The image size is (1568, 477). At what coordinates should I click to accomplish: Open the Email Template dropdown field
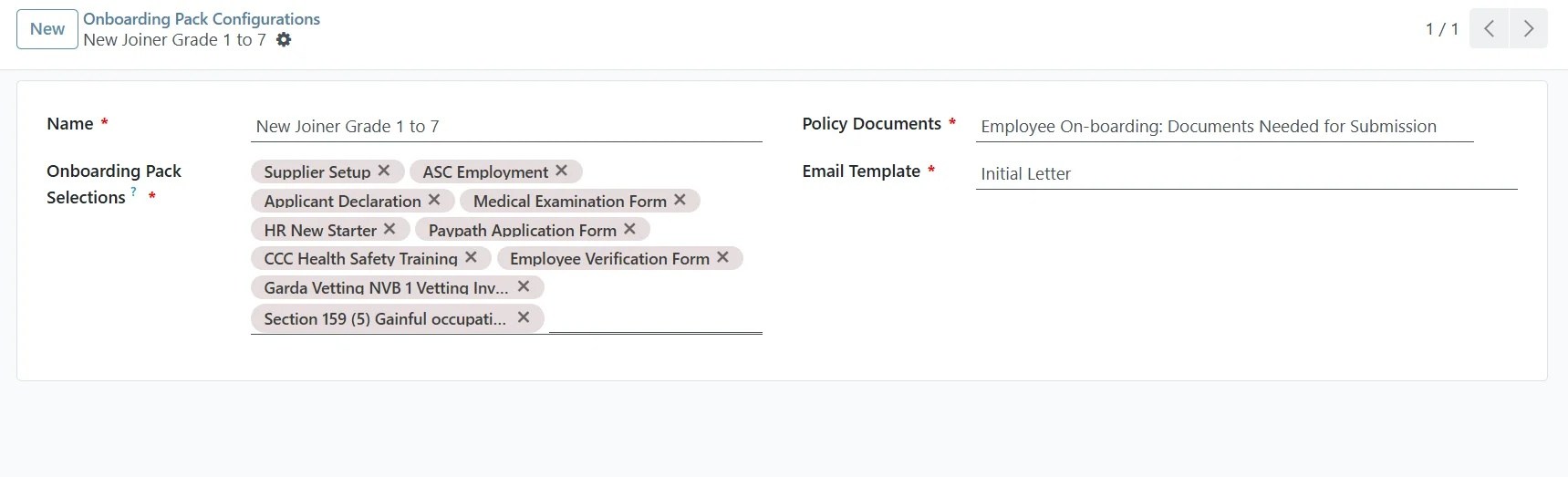(1245, 174)
